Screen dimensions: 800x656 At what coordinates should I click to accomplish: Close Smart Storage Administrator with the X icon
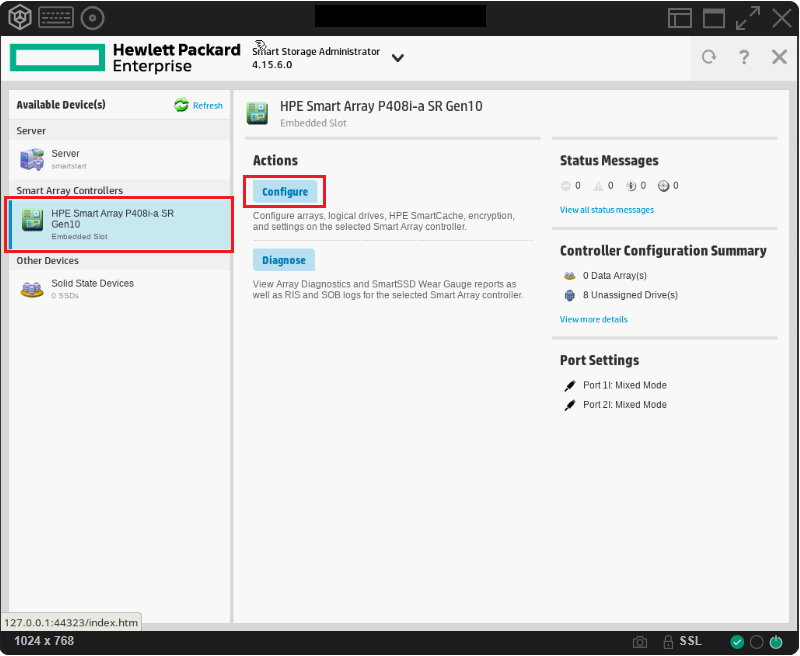[x=779, y=57]
